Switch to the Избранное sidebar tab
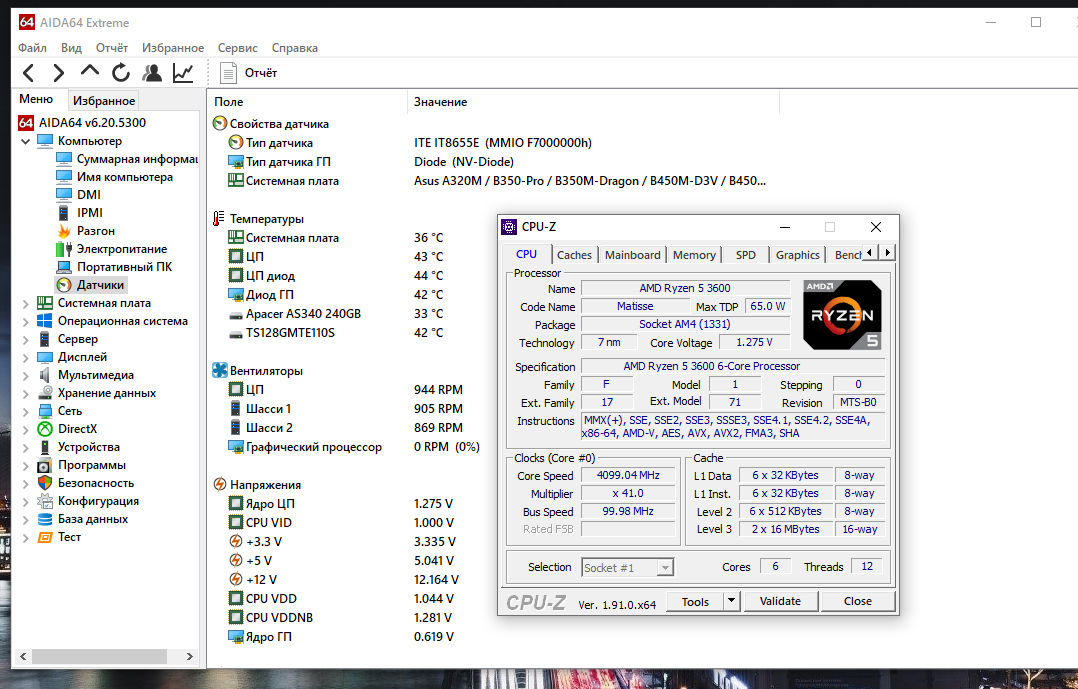1078x689 pixels. tap(104, 100)
